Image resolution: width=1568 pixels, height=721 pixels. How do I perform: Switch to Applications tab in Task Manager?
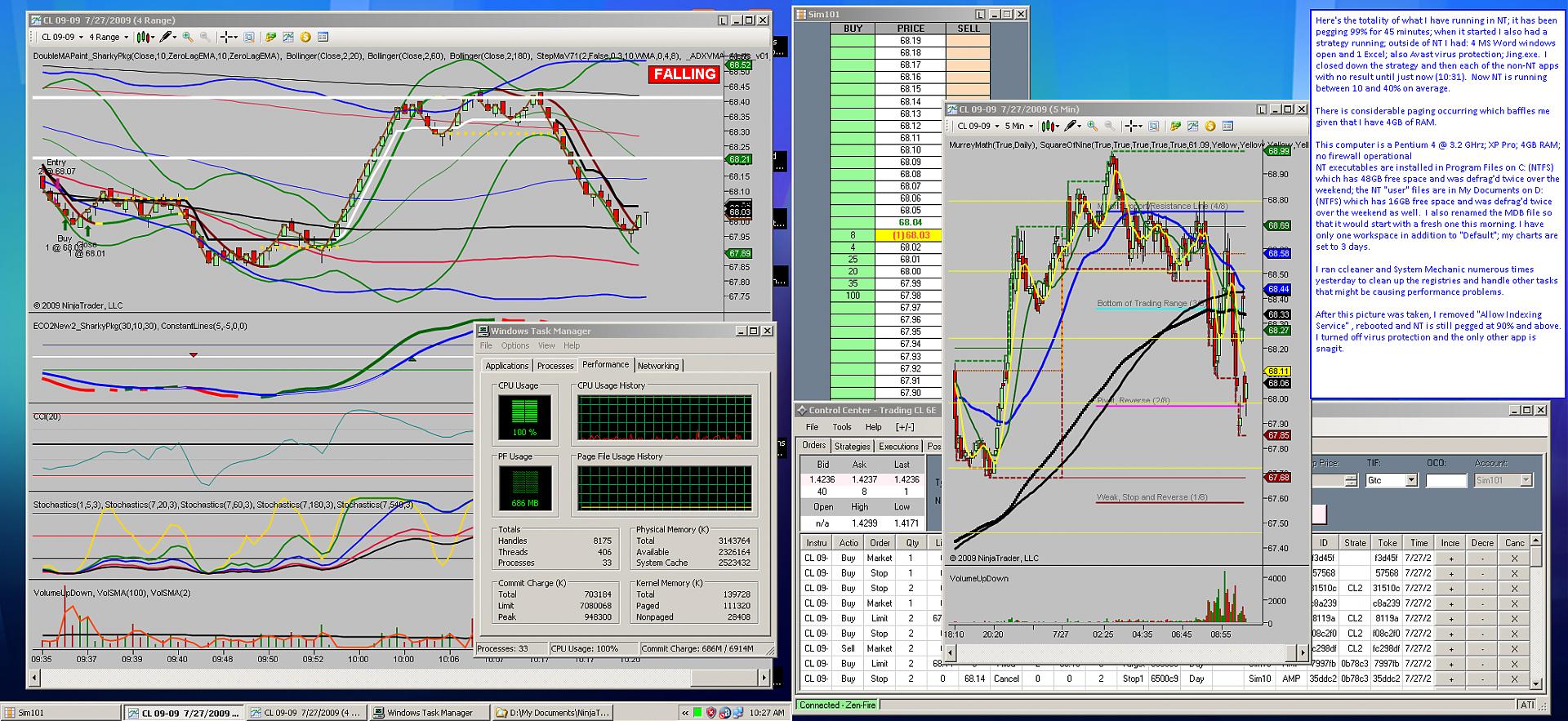506,366
